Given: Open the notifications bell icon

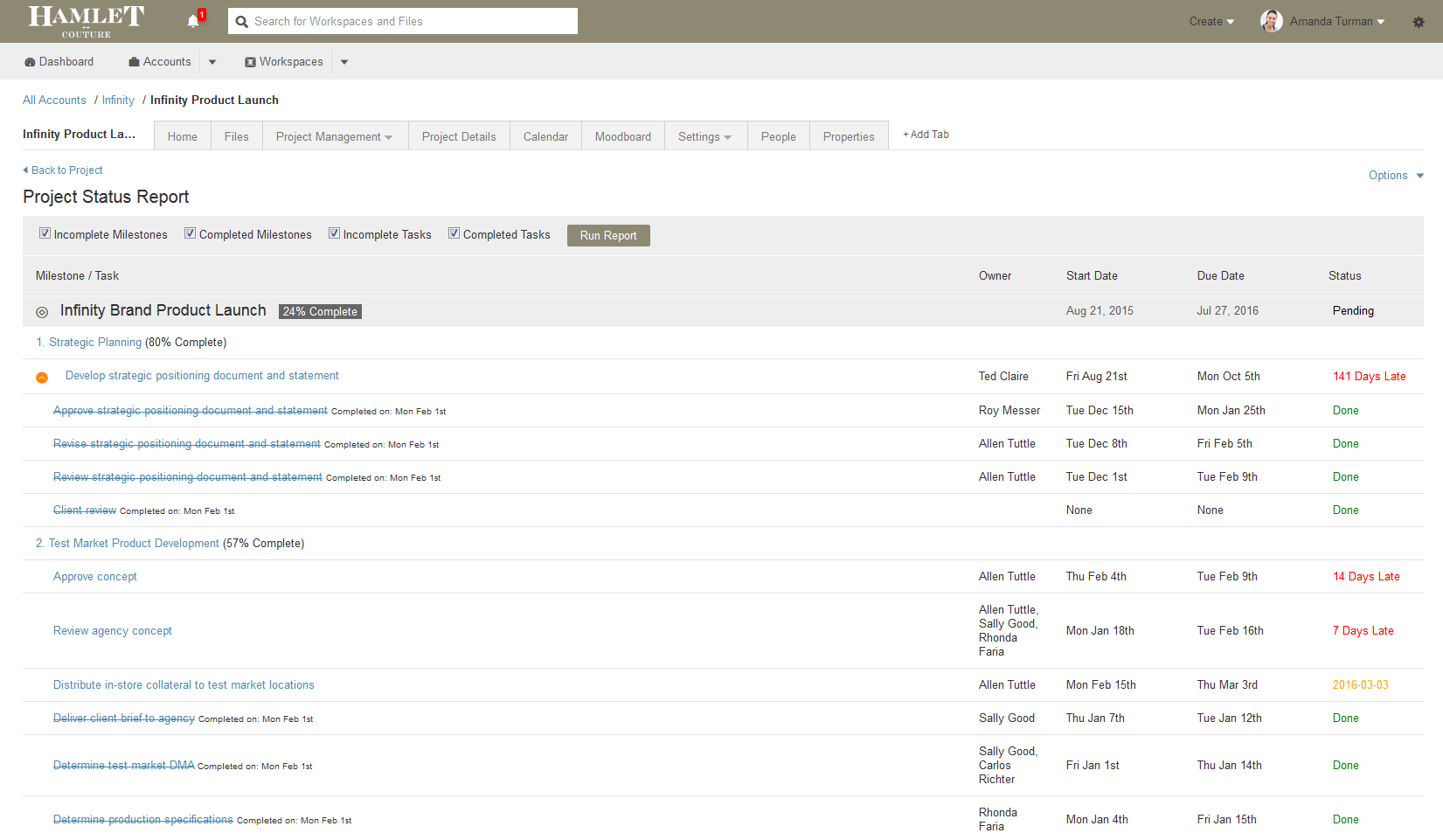Looking at the screenshot, I should tap(193, 21).
